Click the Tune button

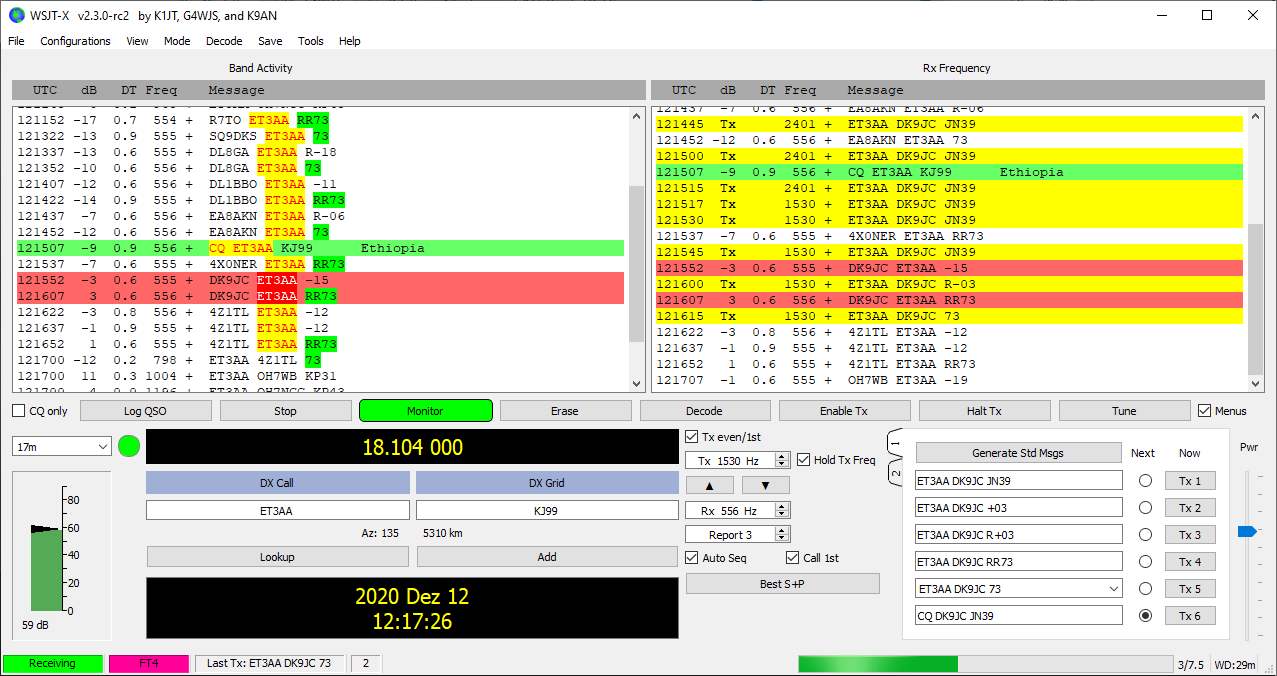tap(1124, 411)
